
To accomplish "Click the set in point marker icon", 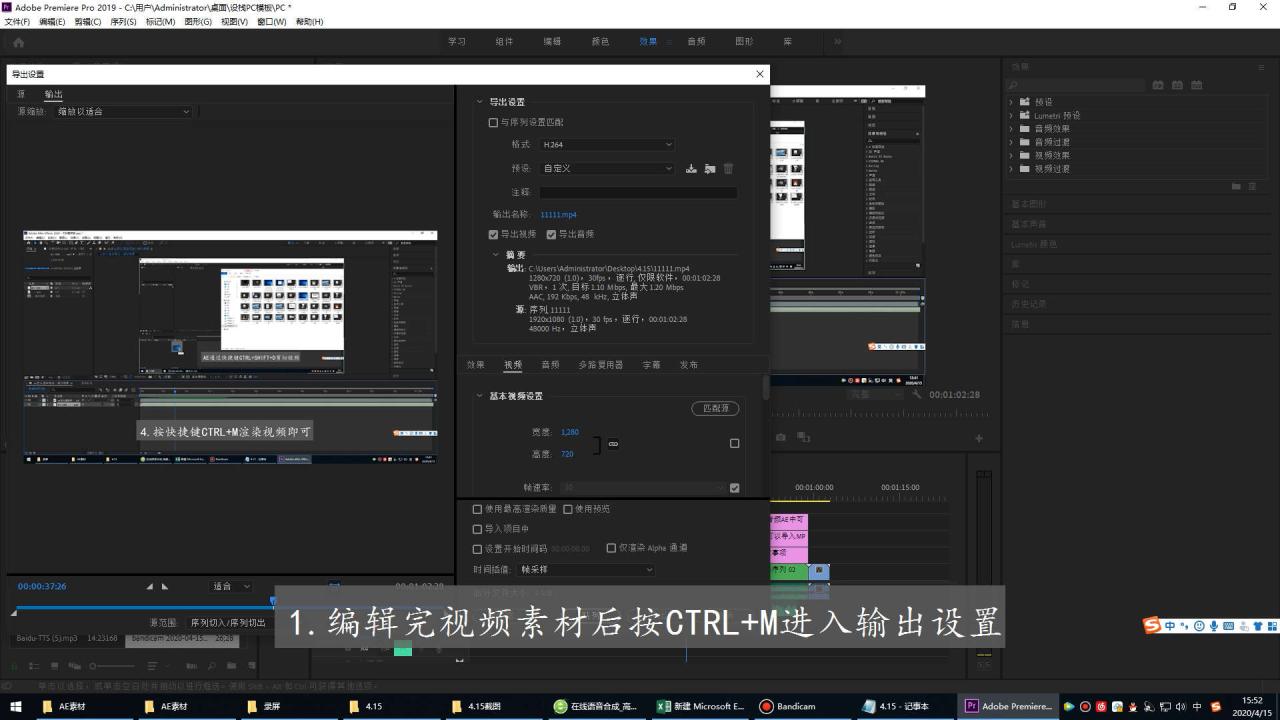I will [150, 586].
